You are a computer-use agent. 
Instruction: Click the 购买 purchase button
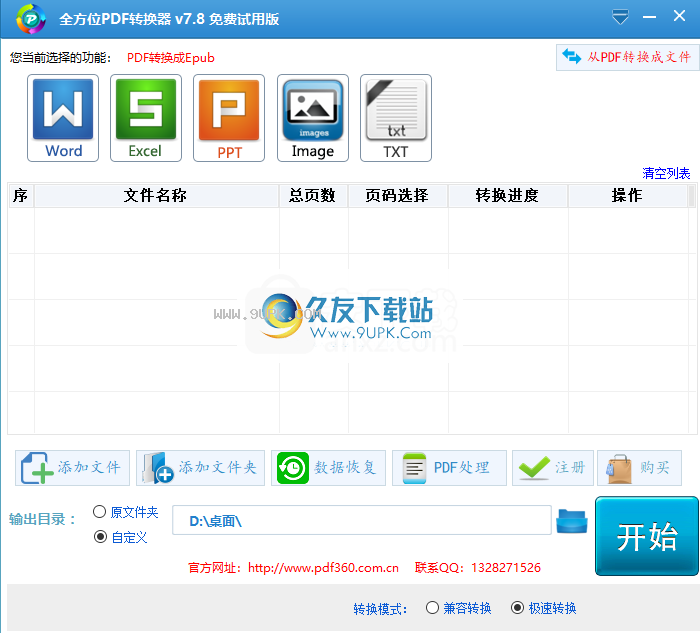coord(639,468)
